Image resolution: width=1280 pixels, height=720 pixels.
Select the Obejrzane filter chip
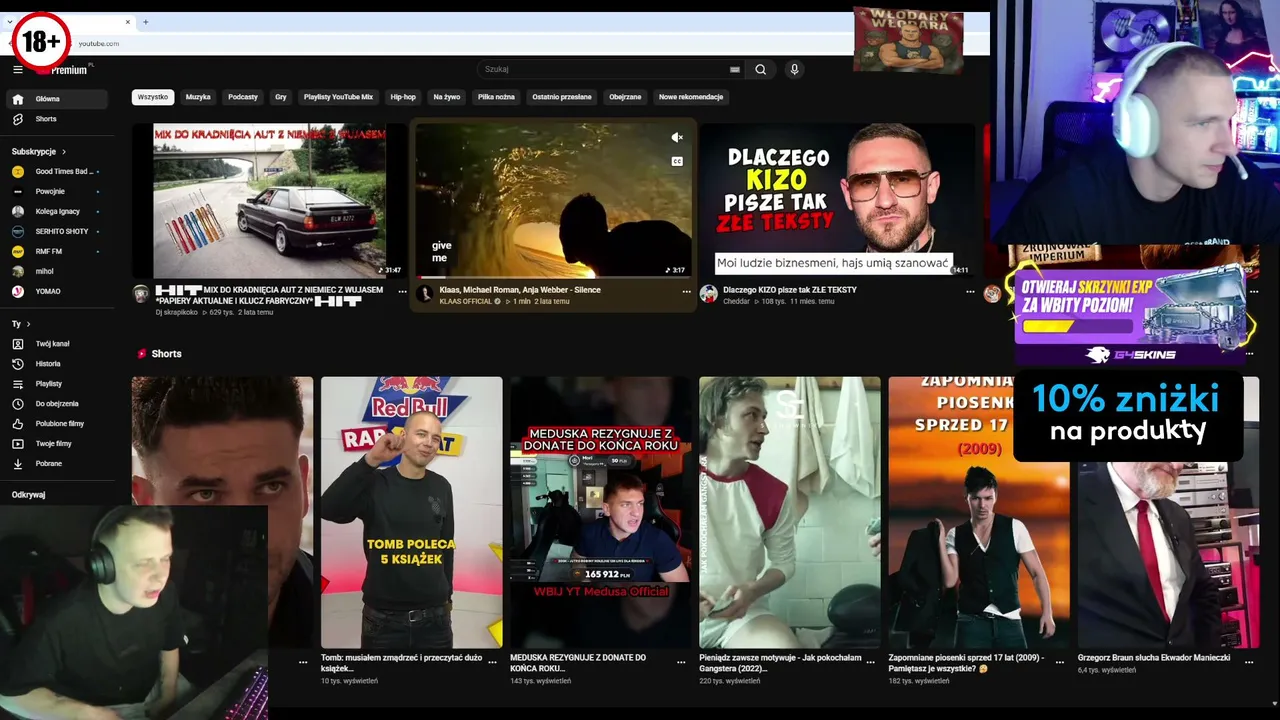point(625,97)
